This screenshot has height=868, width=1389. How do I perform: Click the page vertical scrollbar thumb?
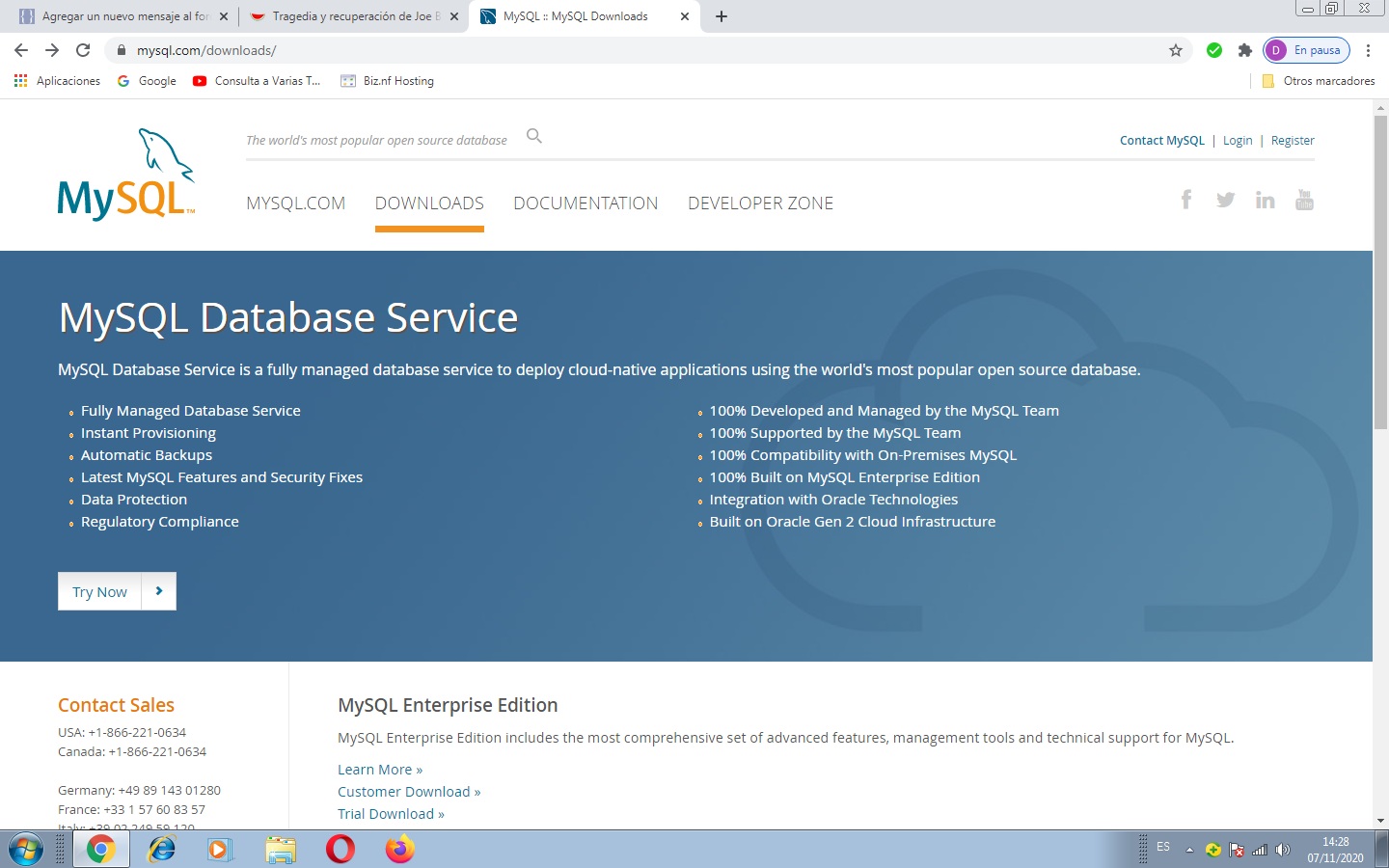pos(1380,272)
